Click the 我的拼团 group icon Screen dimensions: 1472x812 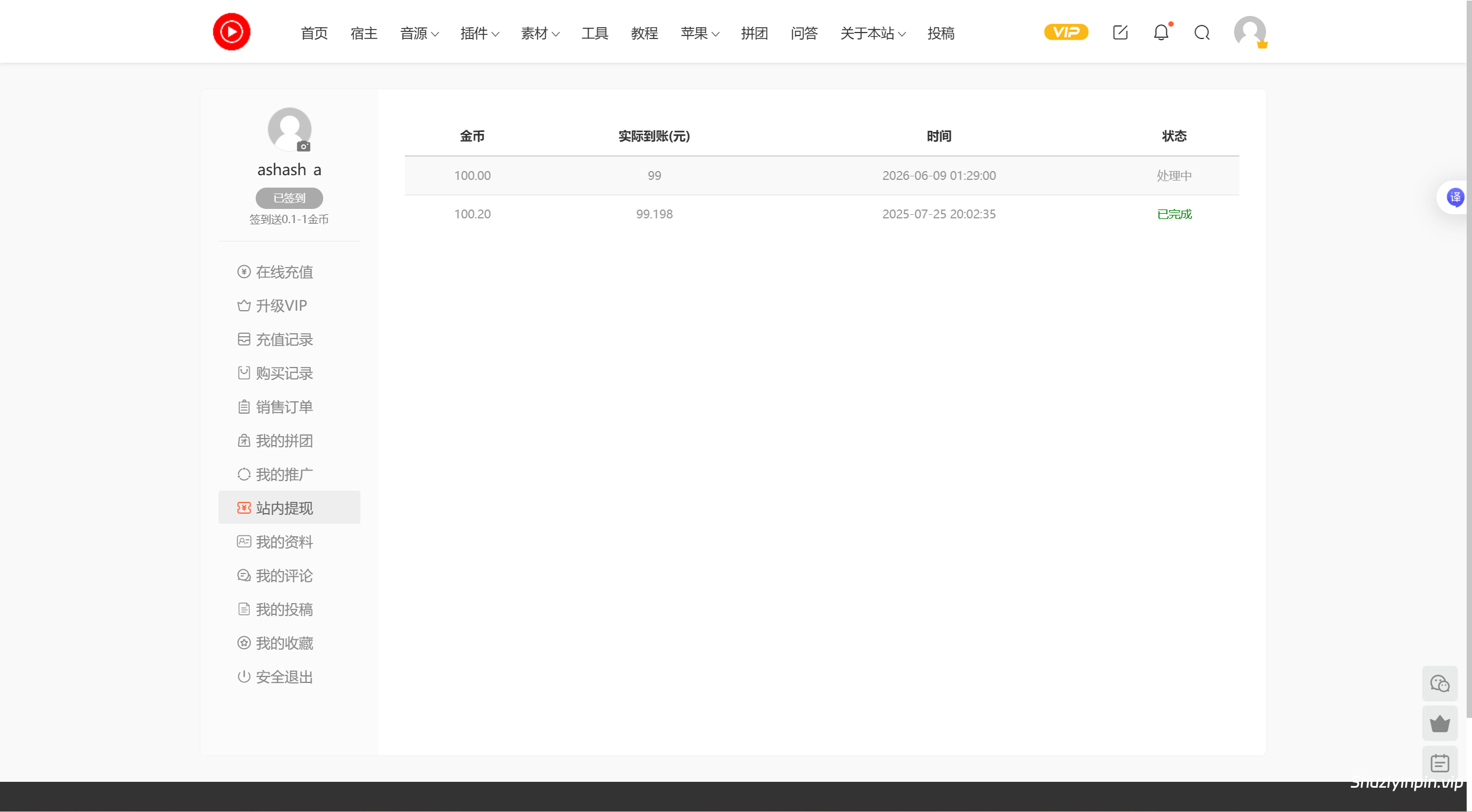[244, 440]
